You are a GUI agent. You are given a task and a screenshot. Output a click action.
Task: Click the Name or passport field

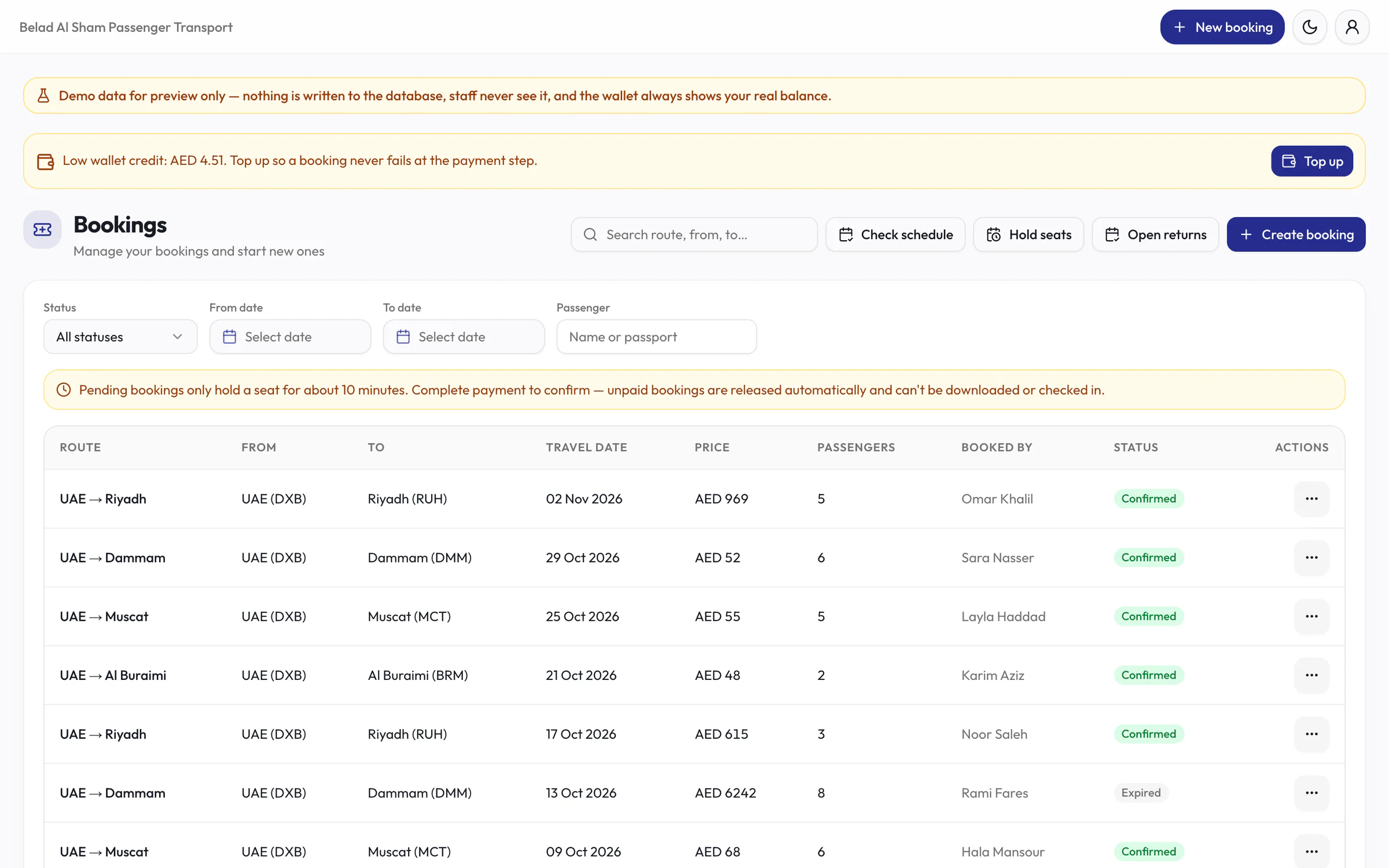click(x=656, y=337)
